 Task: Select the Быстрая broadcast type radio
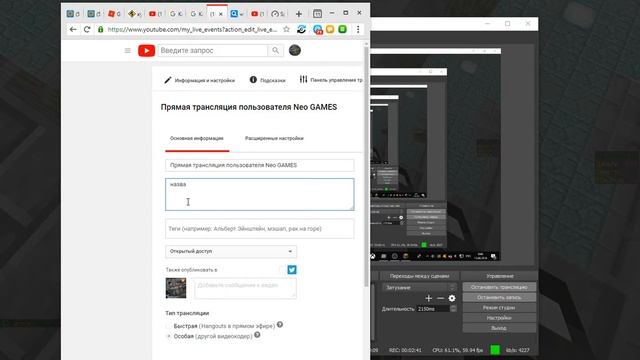[x=169, y=326]
